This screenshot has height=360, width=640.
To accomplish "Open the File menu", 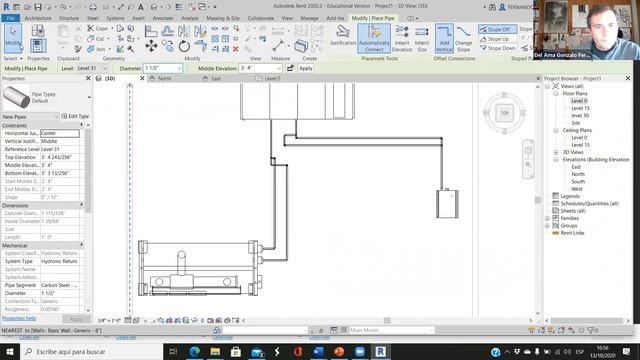I will coord(11,18).
